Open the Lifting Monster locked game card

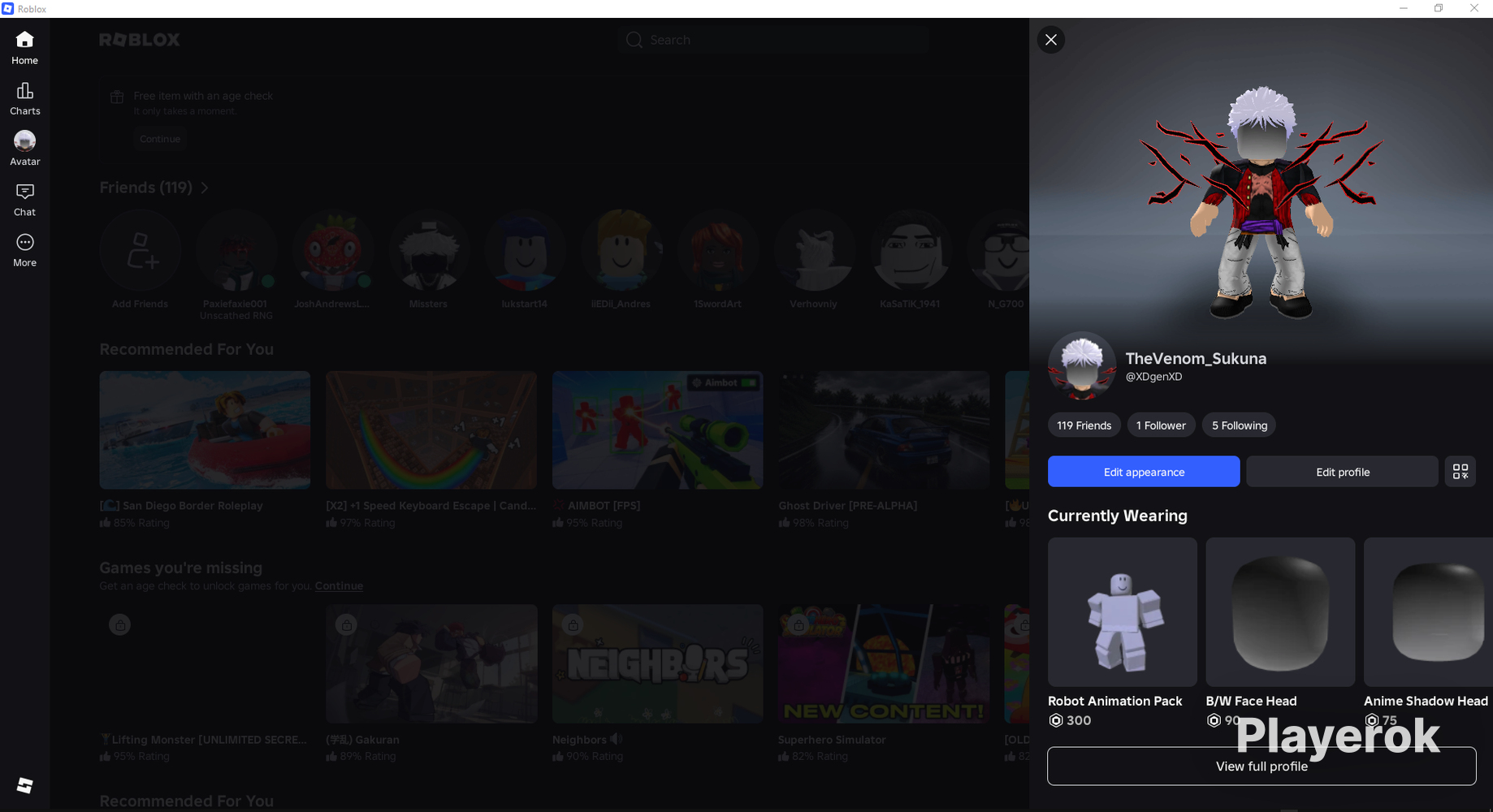point(205,663)
